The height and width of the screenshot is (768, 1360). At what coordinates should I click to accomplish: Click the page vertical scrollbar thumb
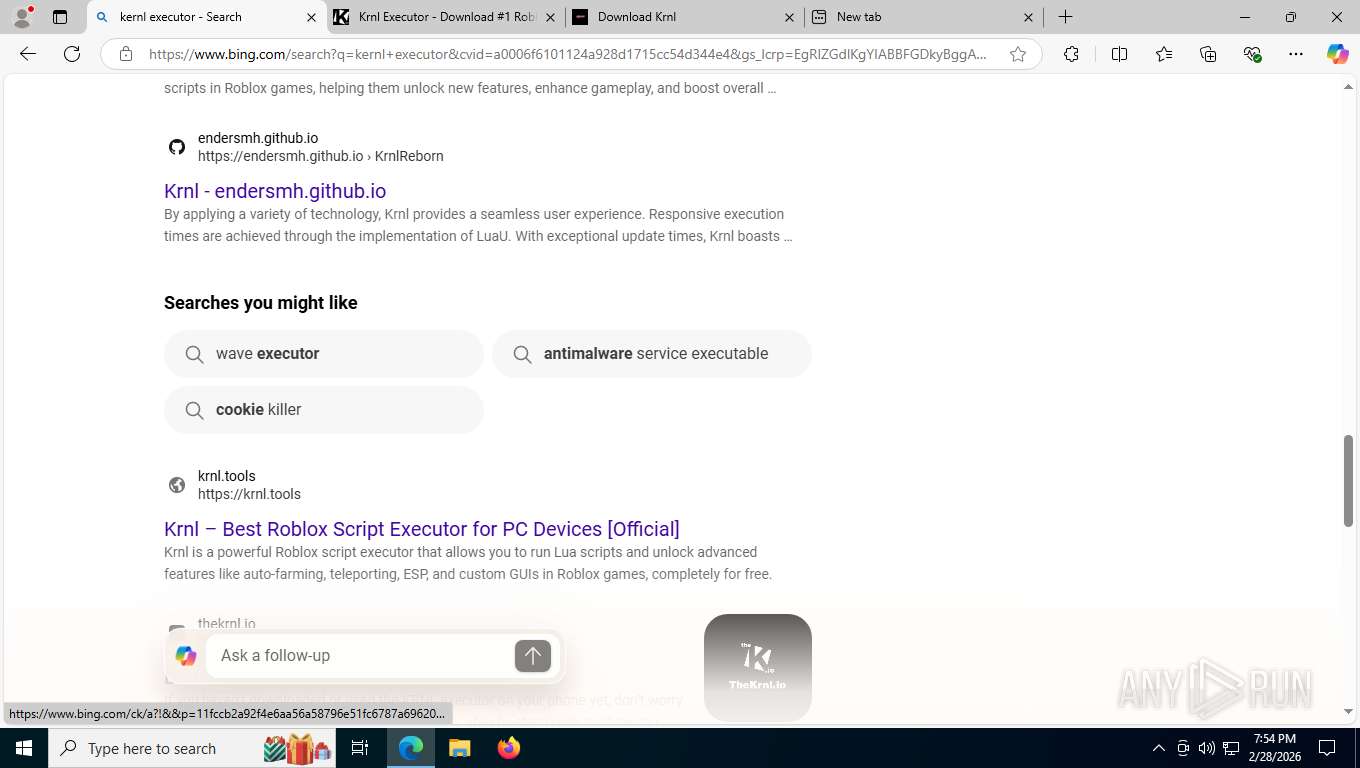[1348, 481]
